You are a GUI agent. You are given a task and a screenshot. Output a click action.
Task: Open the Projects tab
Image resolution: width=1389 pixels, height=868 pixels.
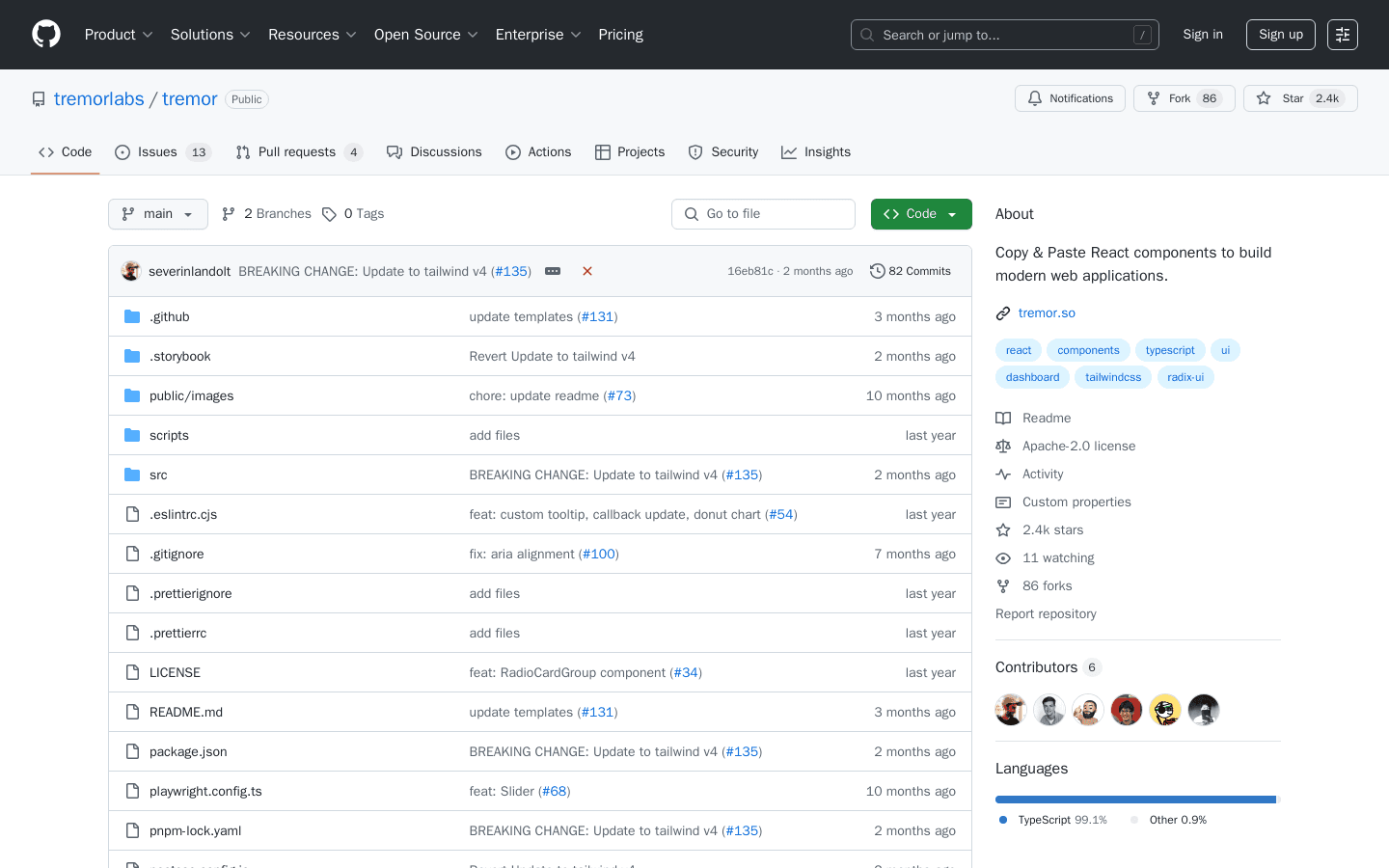coord(630,152)
